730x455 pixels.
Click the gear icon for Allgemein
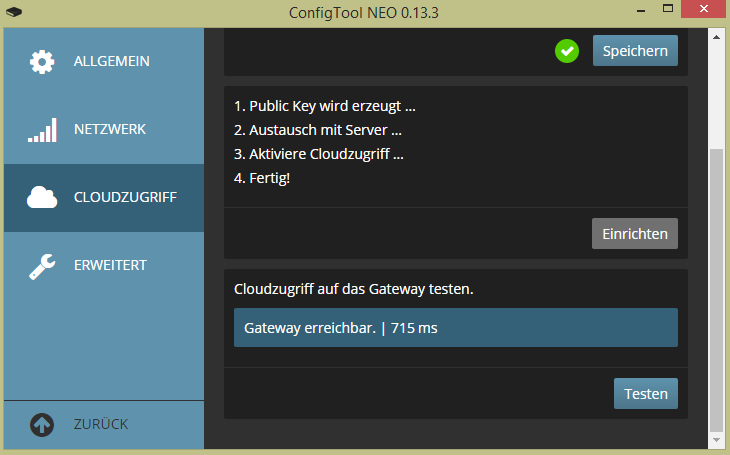click(42, 61)
